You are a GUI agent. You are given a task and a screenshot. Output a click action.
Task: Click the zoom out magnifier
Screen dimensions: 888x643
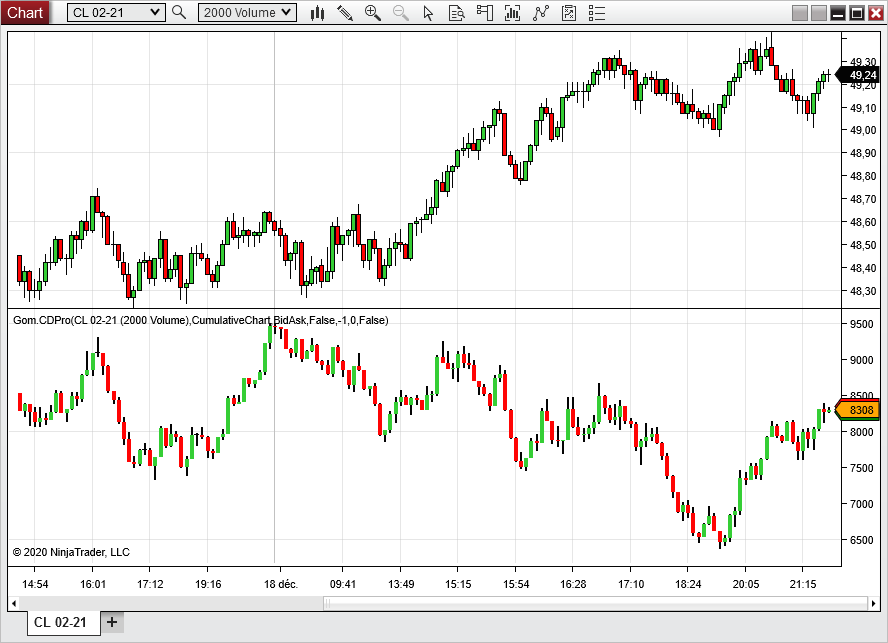click(401, 13)
